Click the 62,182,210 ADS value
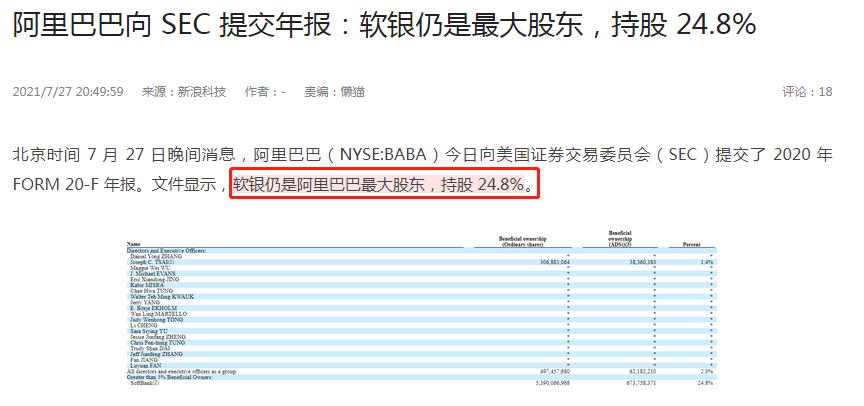 [642, 371]
